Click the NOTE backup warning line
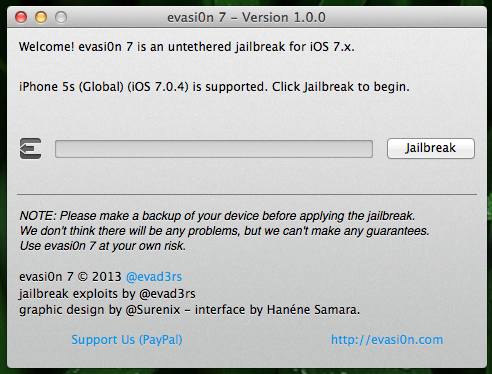Image resolution: width=492 pixels, height=374 pixels. [x=217, y=216]
